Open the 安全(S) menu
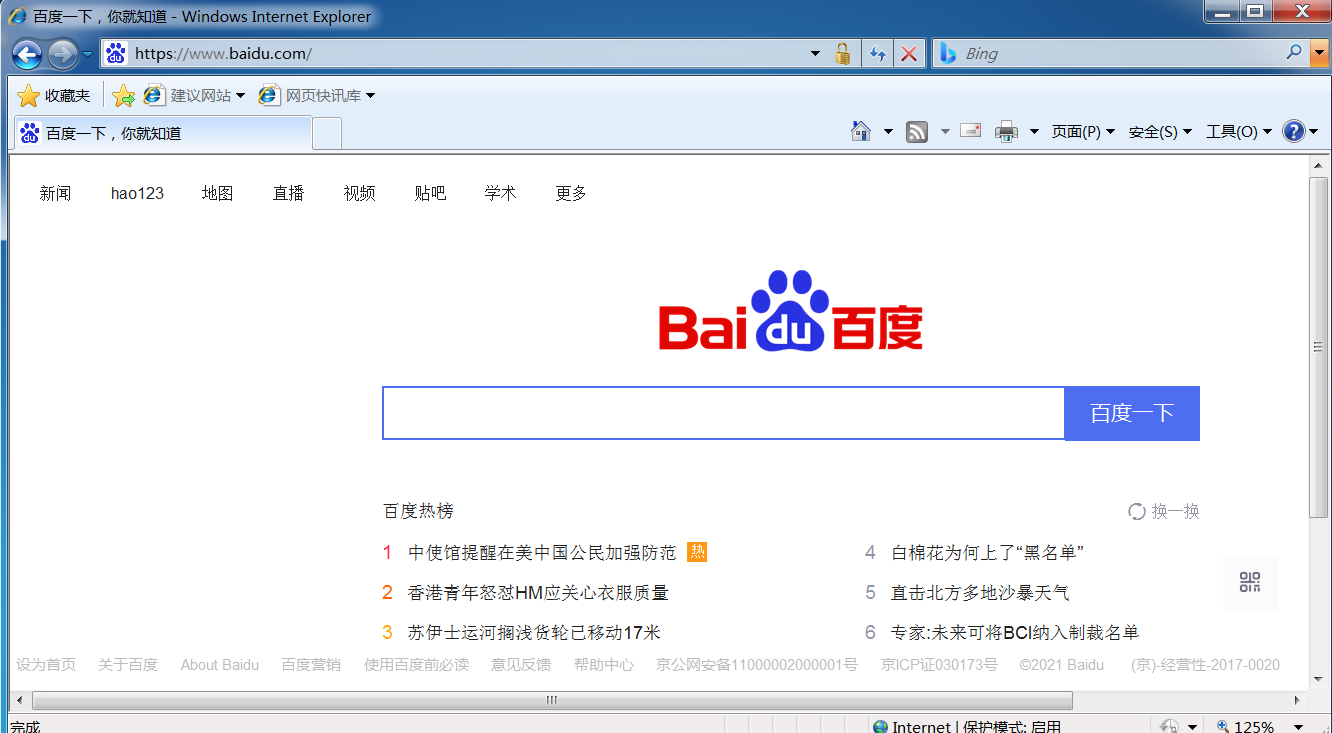Image resolution: width=1332 pixels, height=733 pixels. tap(1160, 132)
